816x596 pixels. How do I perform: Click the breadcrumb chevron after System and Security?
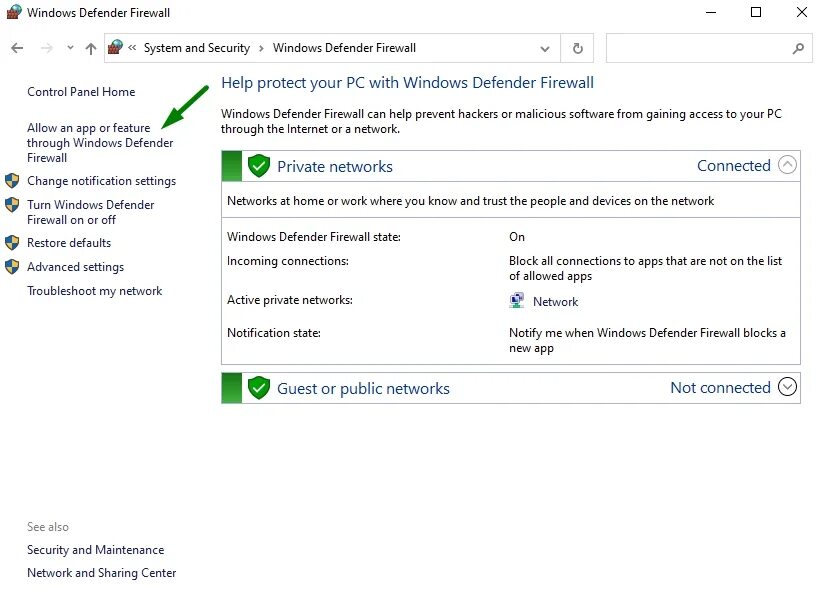pos(261,48)
